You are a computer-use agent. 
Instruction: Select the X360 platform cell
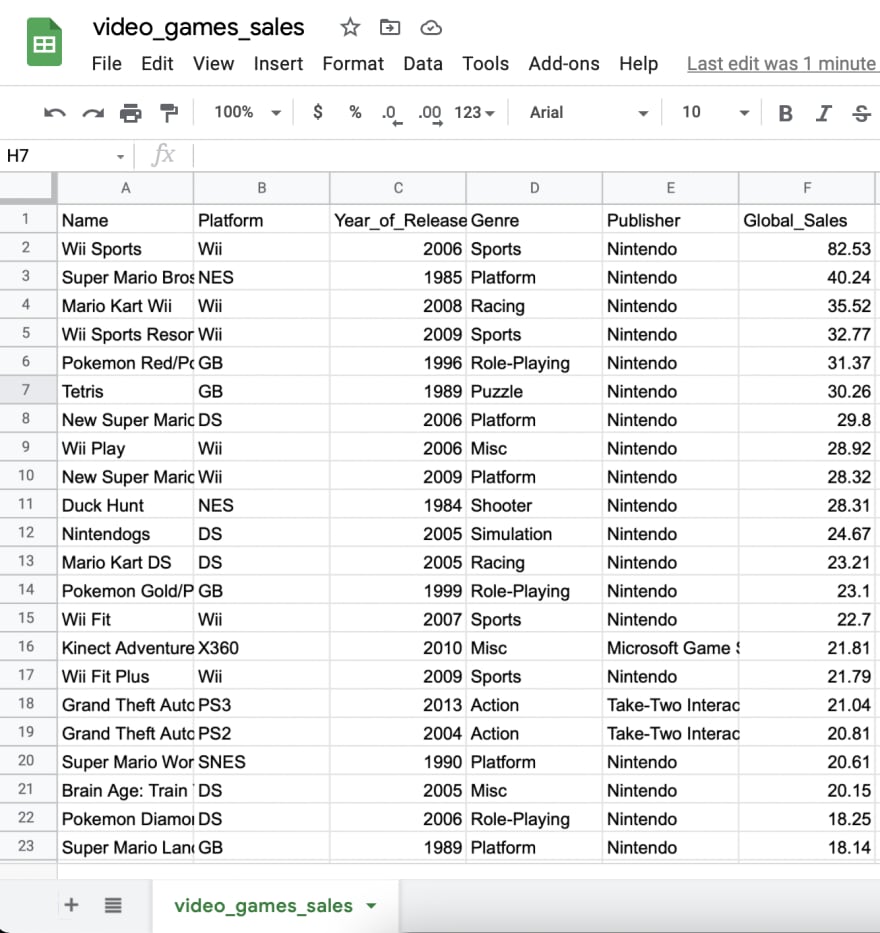[x=262, y=647]
